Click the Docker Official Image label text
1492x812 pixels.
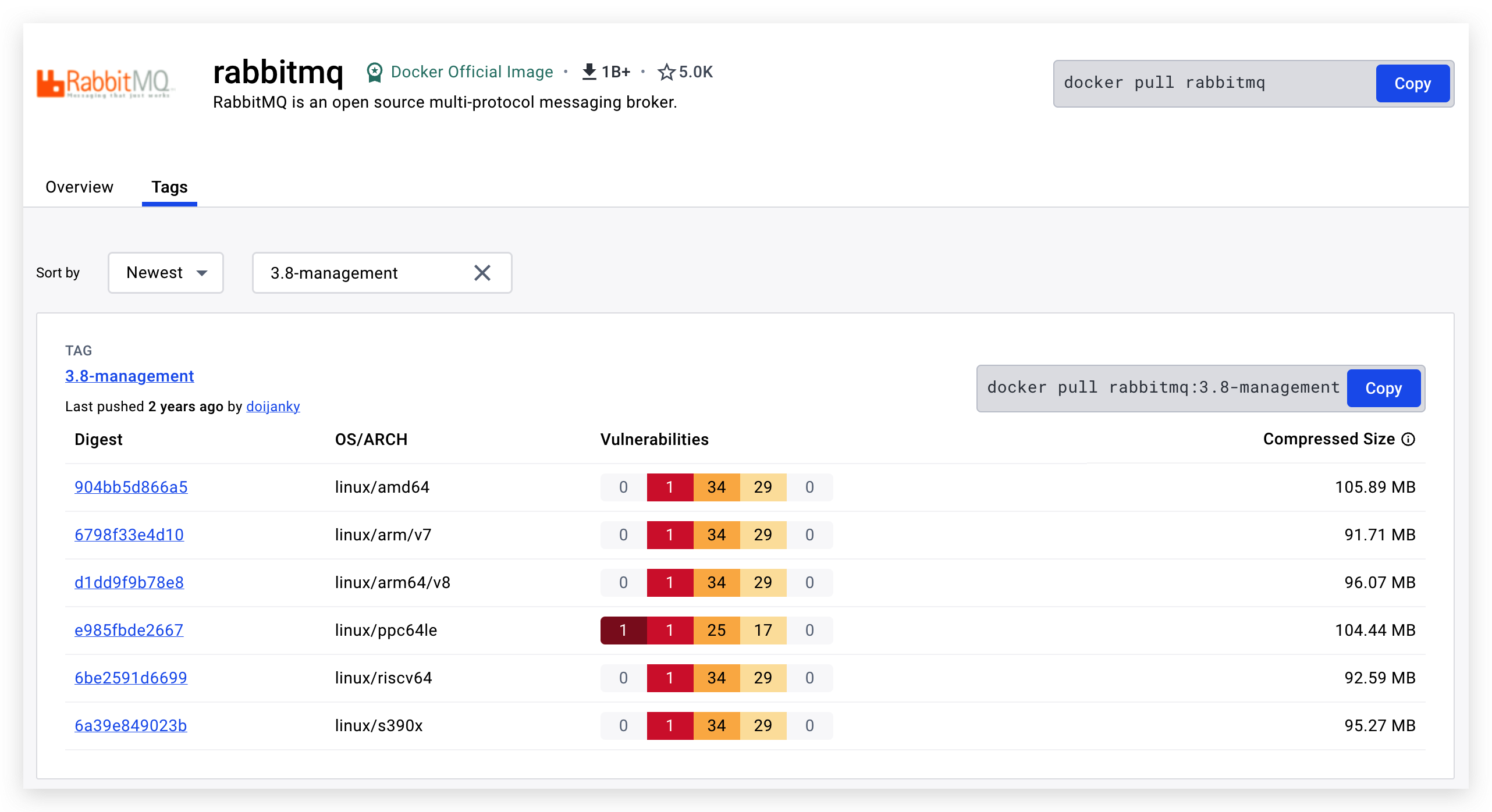[472, 72]
